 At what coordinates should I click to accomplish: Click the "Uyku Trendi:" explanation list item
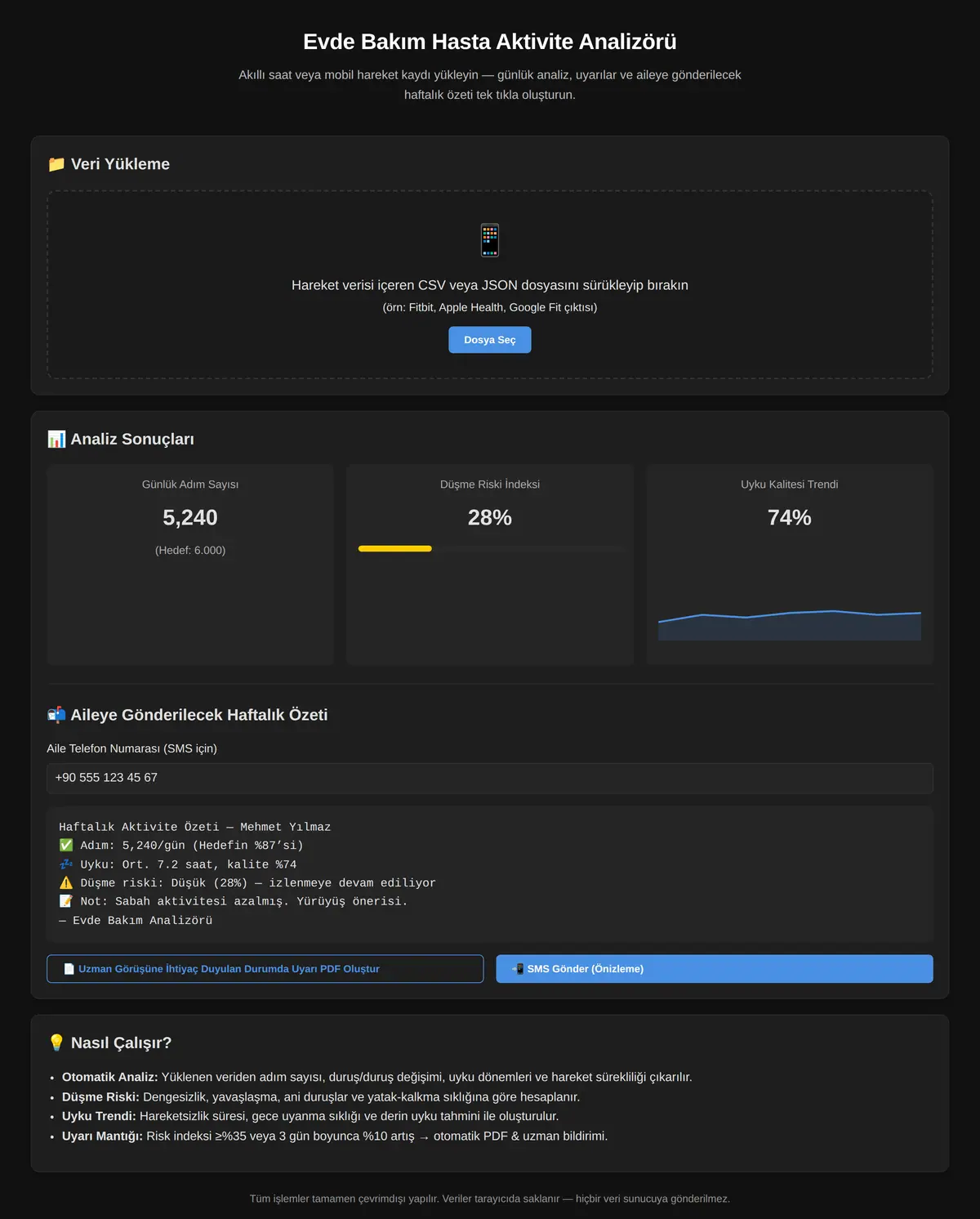click(x=310, y=1117)
